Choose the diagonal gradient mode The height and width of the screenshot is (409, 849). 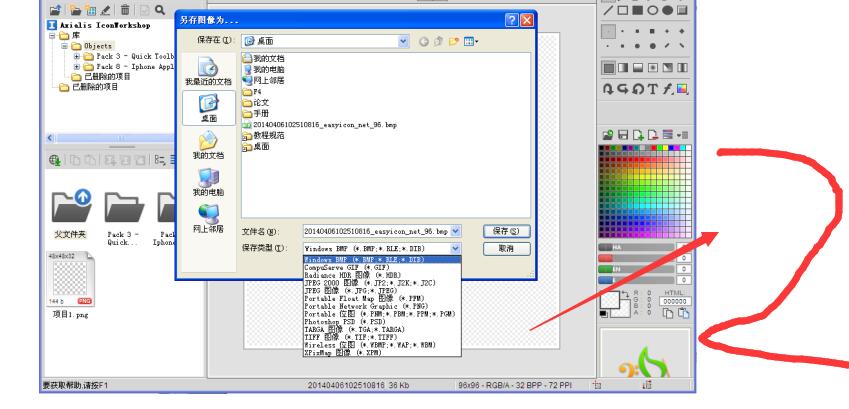(x=667, y=68)
